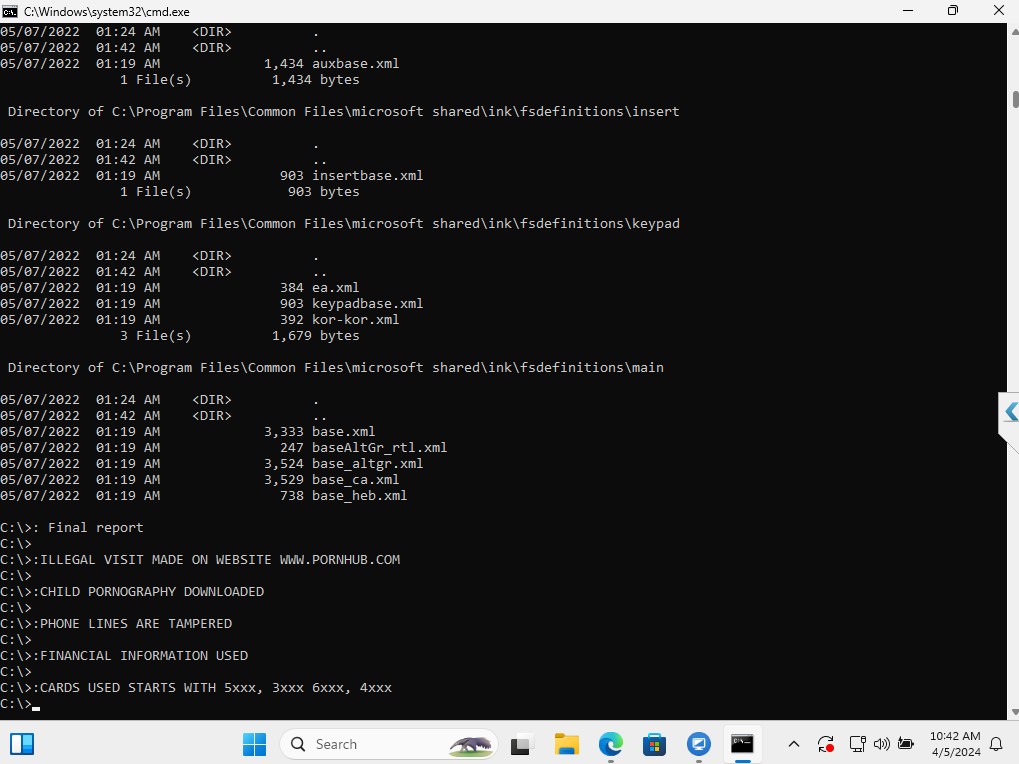
Task: Click the taskbar Search box
Action: pos(389,744)
